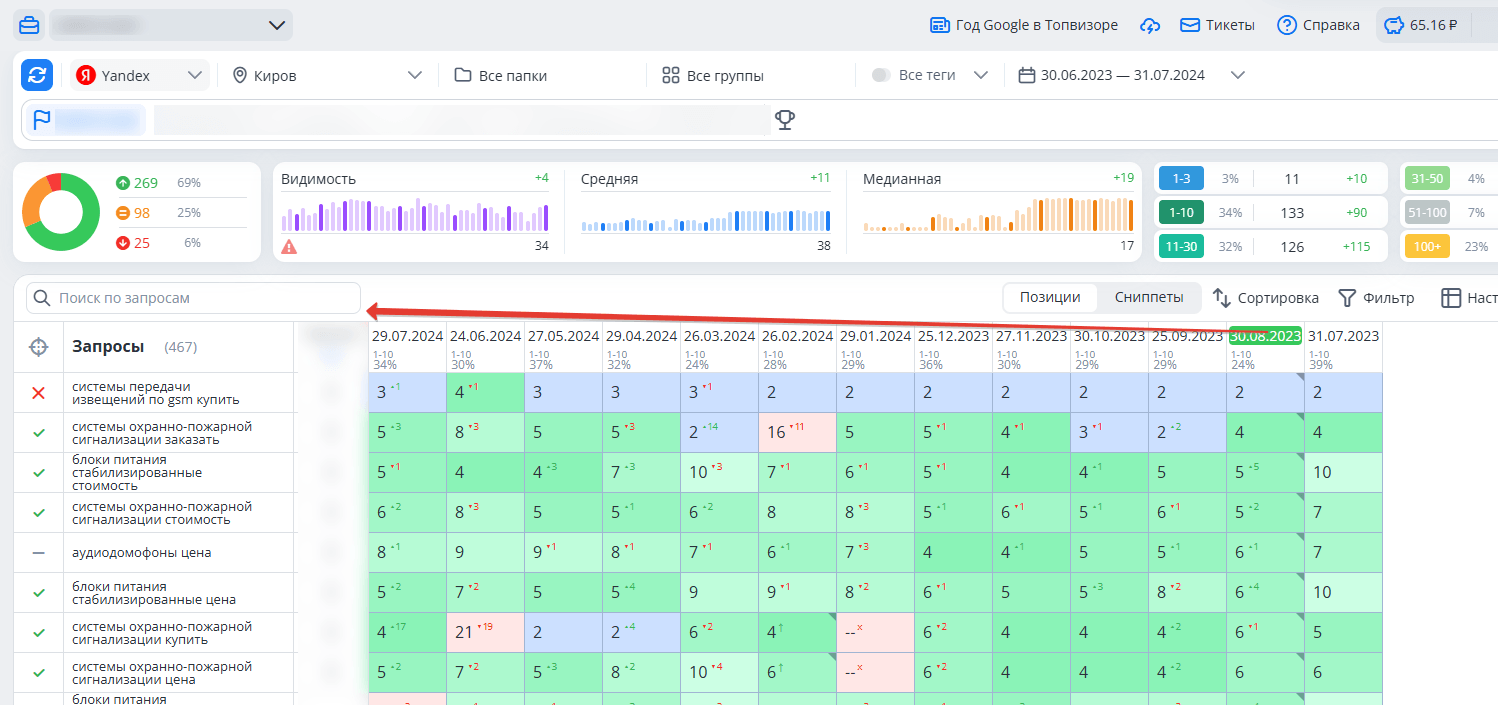Click the briefcase projects icon

click(x=30, y=25)
